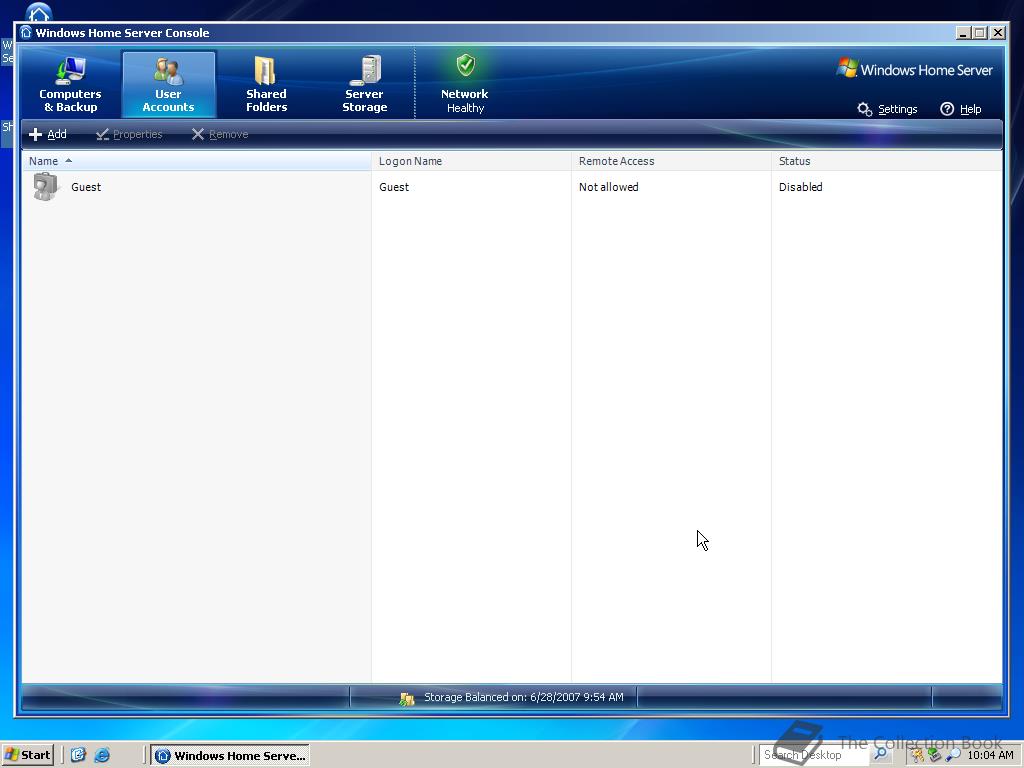Sort by the Remote Access column

671,161
